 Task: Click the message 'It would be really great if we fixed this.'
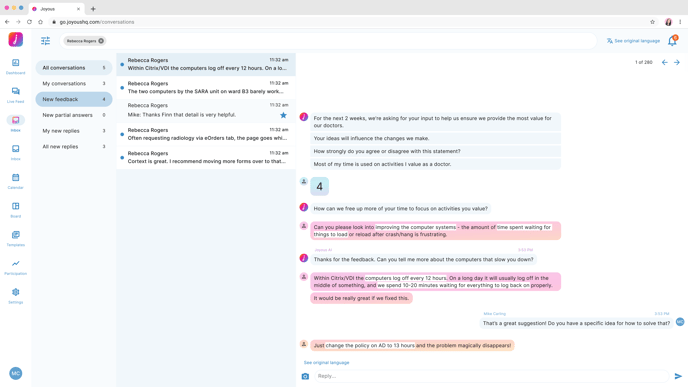pos(361,298)
